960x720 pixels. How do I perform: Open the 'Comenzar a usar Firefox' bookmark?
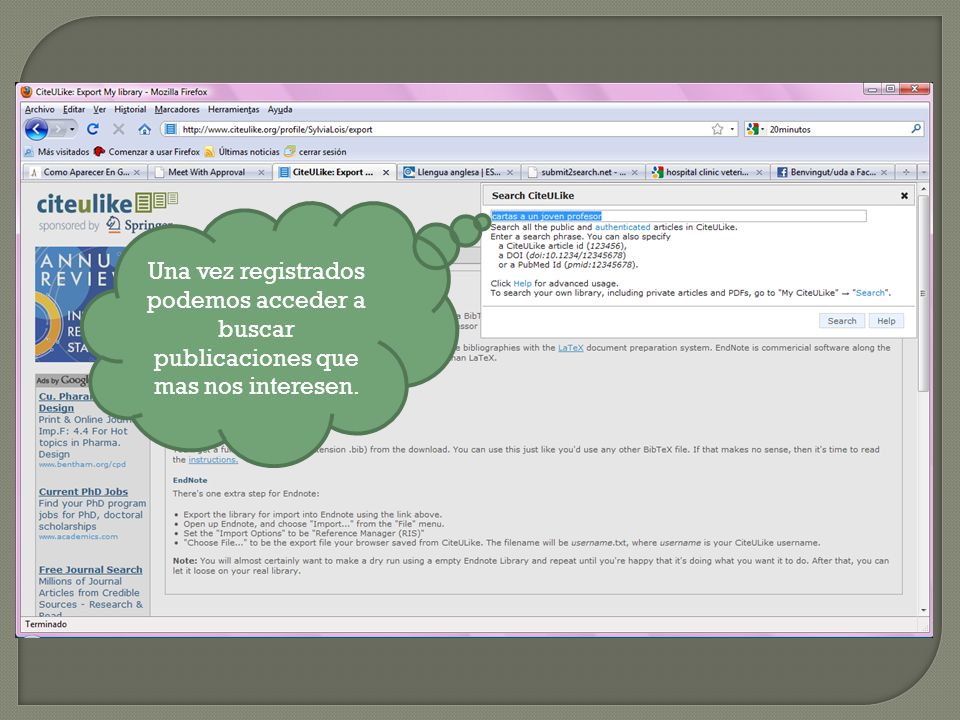[x=147, y=152]
